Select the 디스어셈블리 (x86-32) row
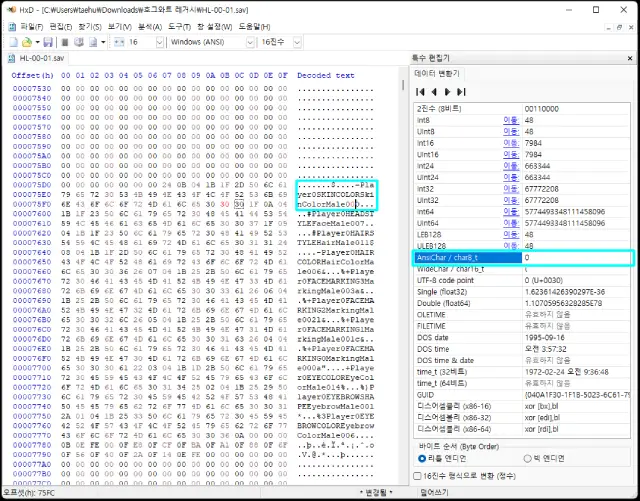The width and height of the screenshot is (640, 501). tap(522, 418)
